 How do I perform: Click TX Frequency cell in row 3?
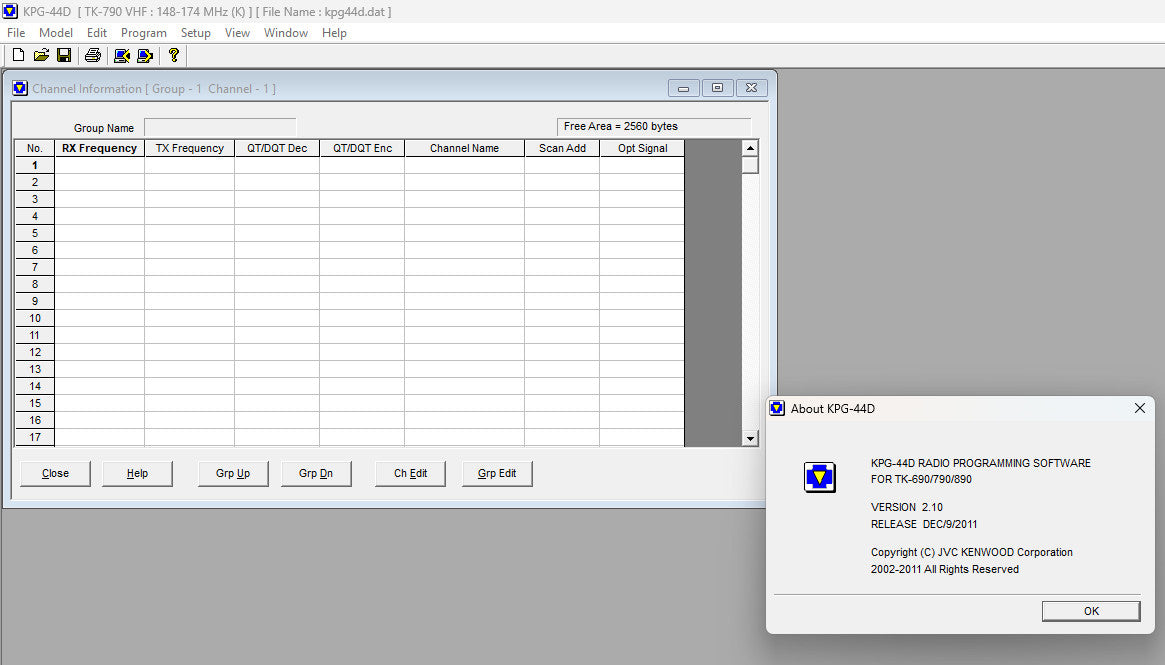[189, 199]
